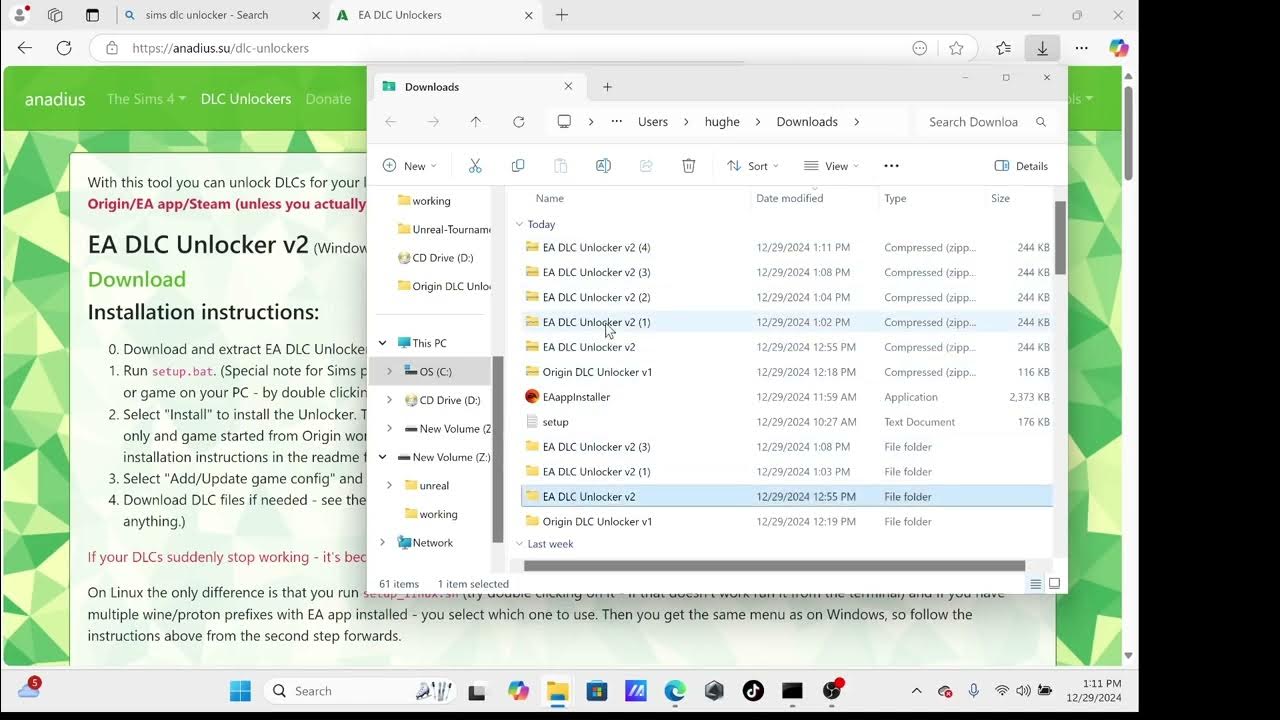Collapse the New Volume (Z:) tree node

[x=382, y=457]
